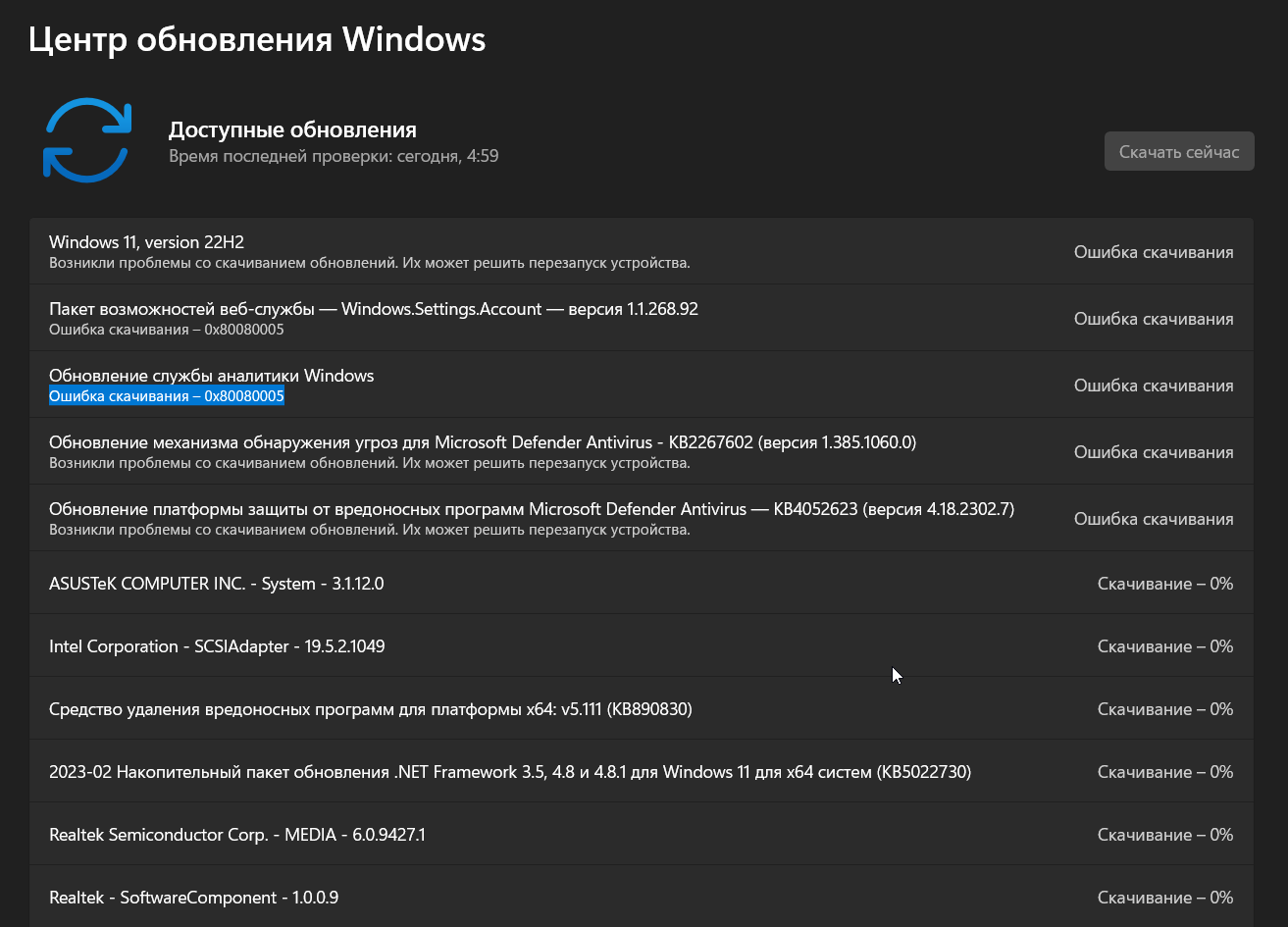Click 'Ошибка скачивания' status for KB4052623
The height and width of the screenshot is (927, 1288).
pyautogui.click(x=1154, y=519)
